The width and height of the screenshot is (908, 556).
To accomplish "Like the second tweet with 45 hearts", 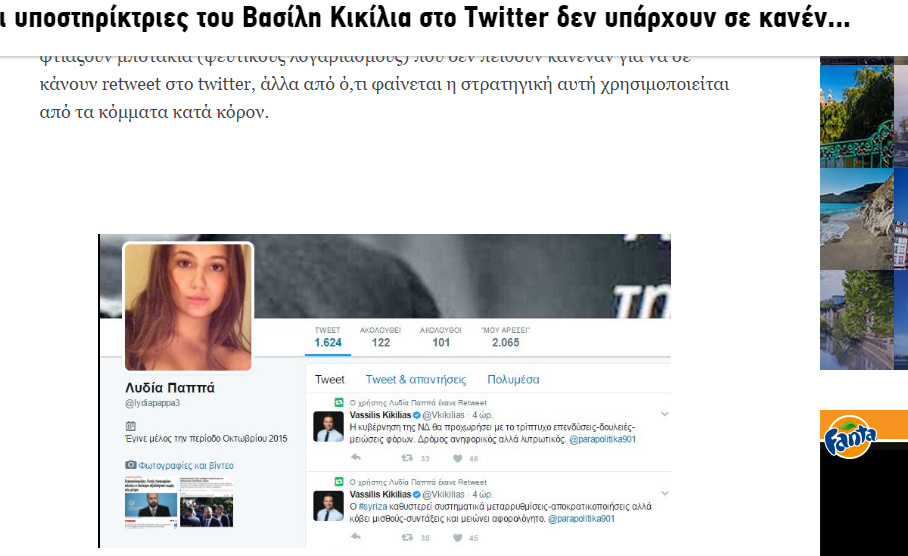I will tap(457, 537).
